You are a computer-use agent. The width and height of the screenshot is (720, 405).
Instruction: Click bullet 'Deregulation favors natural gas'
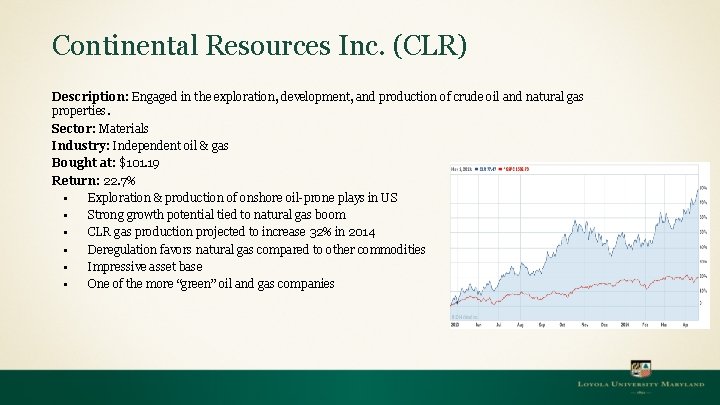click(x=256, y=249)
